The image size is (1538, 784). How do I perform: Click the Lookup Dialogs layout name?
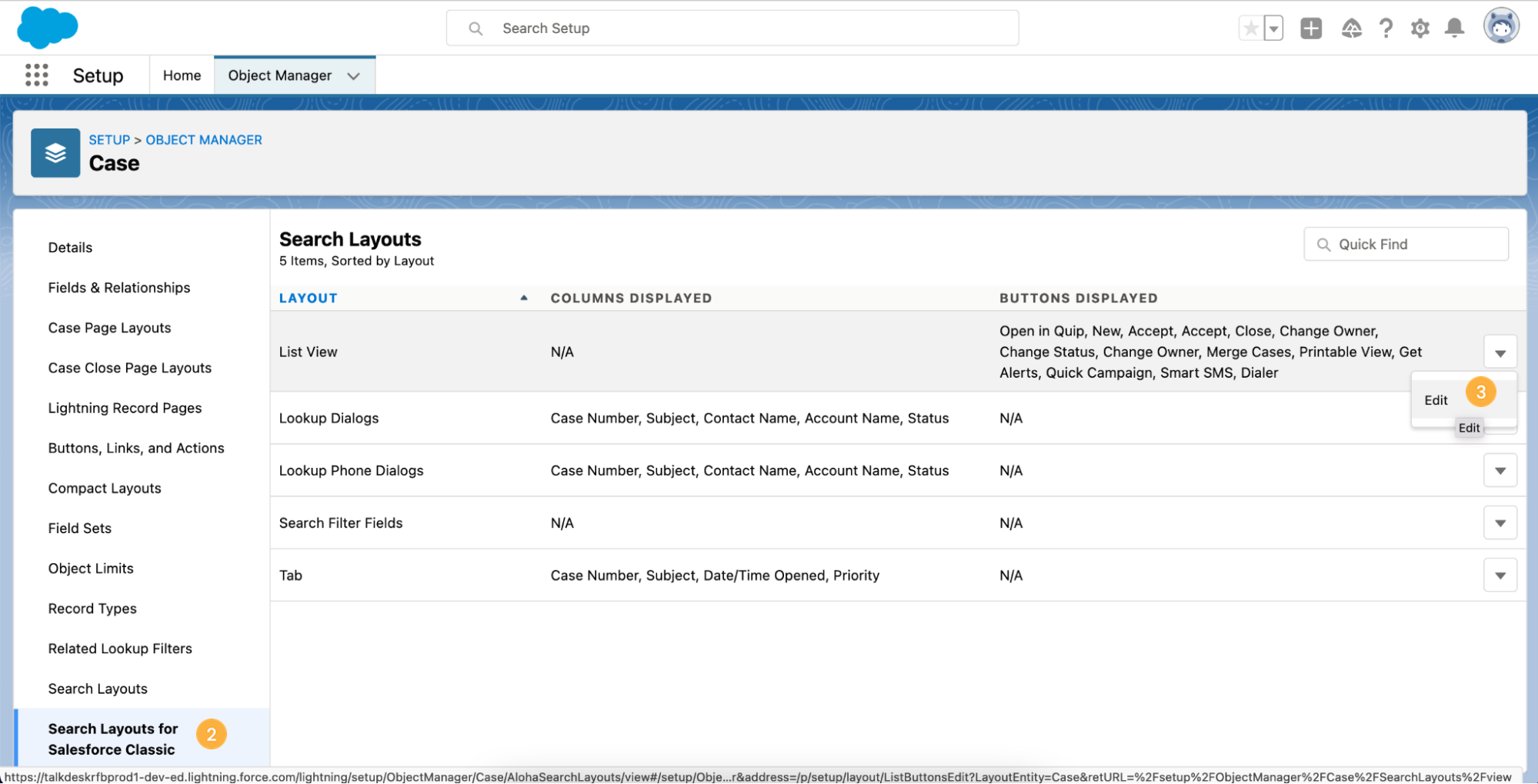click(329, 418)
